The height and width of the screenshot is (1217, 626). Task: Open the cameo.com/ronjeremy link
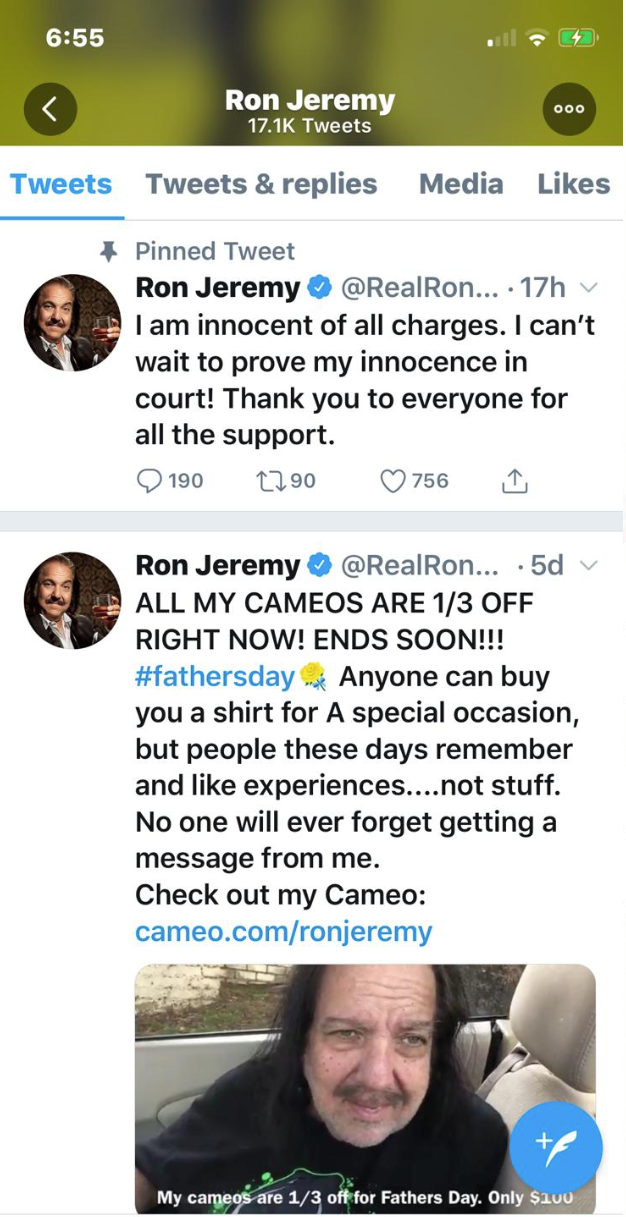[x=283, y=931]
